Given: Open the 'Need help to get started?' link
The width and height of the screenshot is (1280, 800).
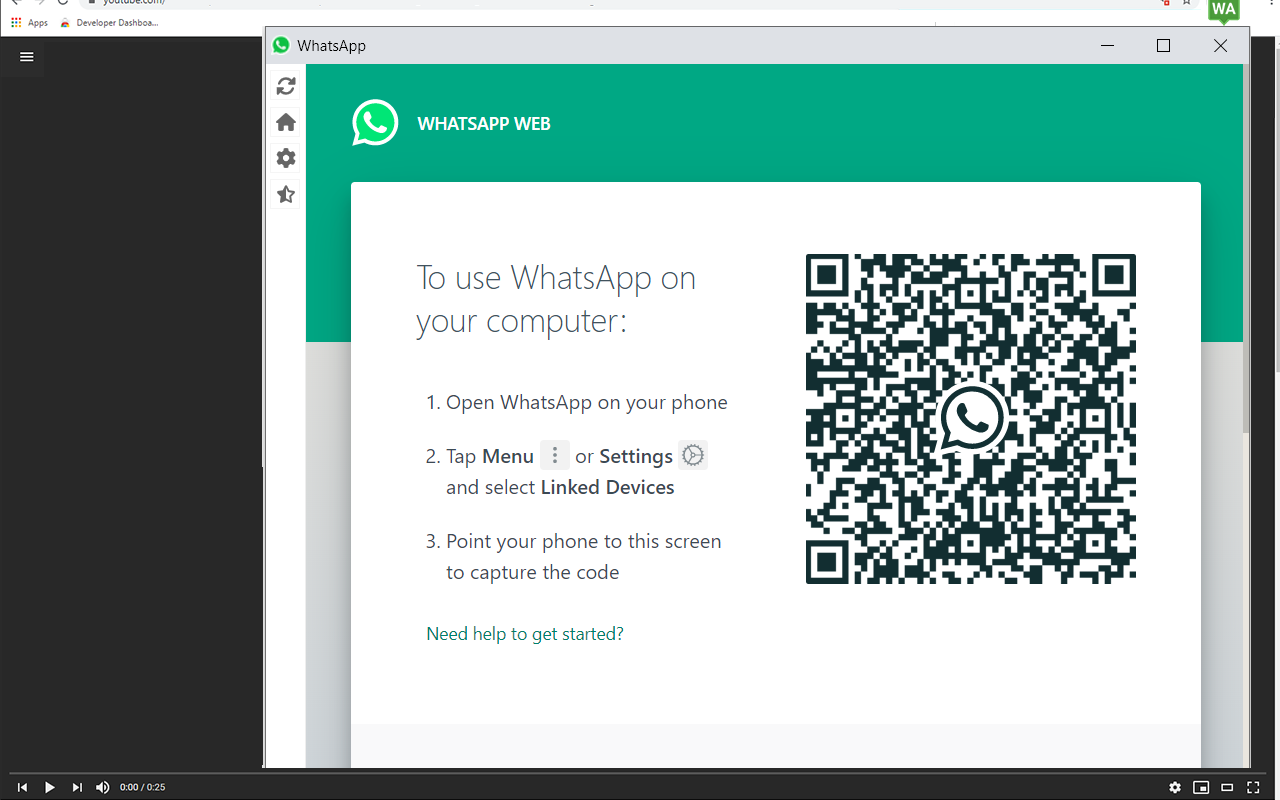Looking at the screenshot, I should tap(525, 634).
